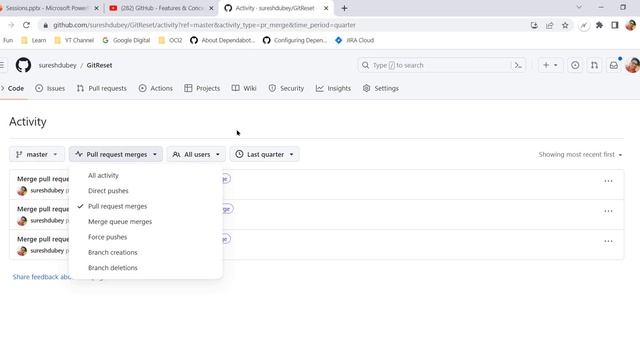
Task: Open options menu for second merge entry
Action: 608,211
